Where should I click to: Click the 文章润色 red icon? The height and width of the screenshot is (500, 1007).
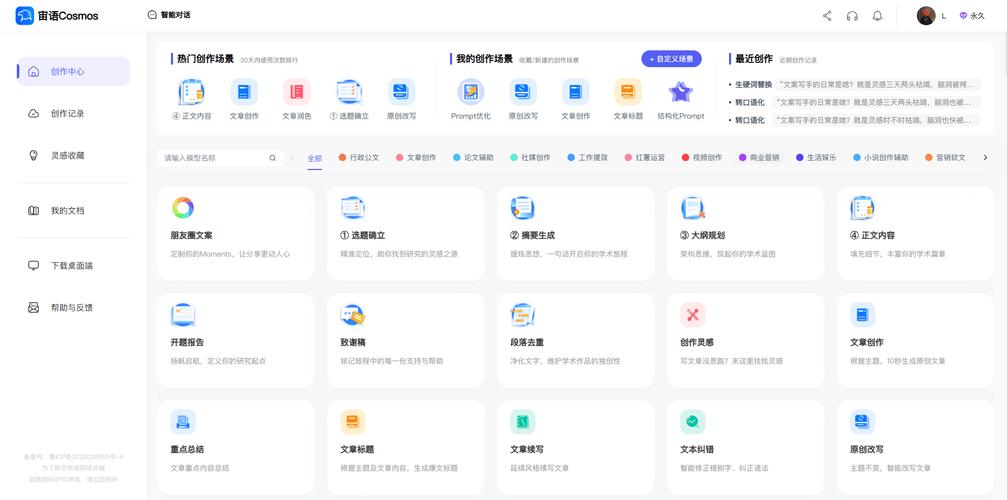[296, 93]
